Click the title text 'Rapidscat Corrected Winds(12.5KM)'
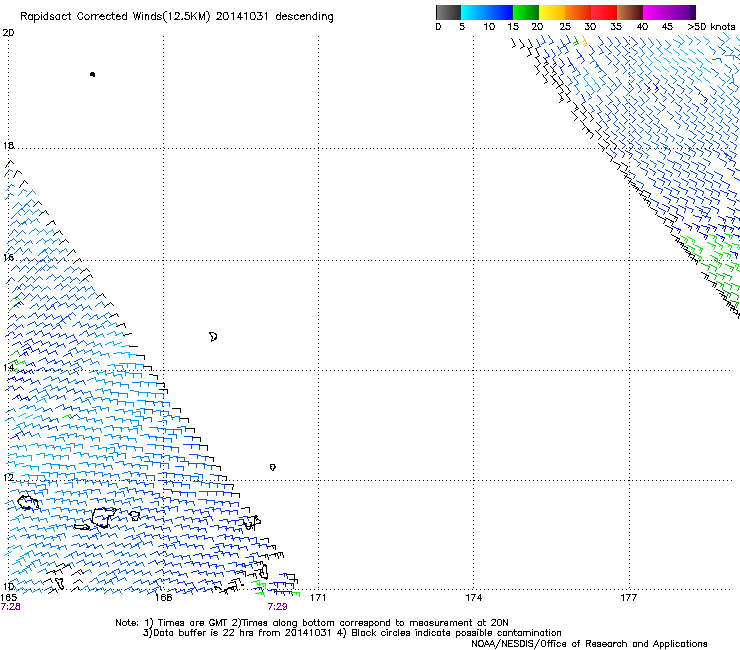The image size is (740, 650). [x=115, y=16]
